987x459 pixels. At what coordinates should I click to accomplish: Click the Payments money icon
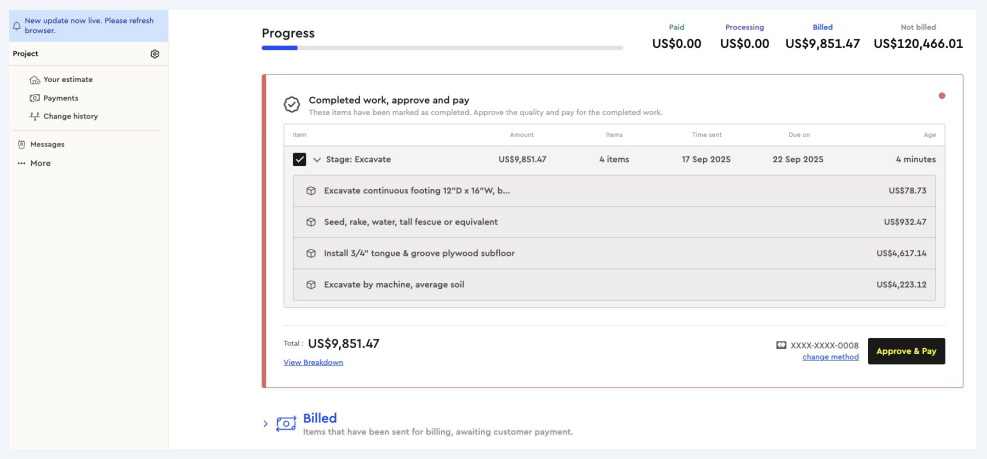pyautogui.click(x=35, y=98)
